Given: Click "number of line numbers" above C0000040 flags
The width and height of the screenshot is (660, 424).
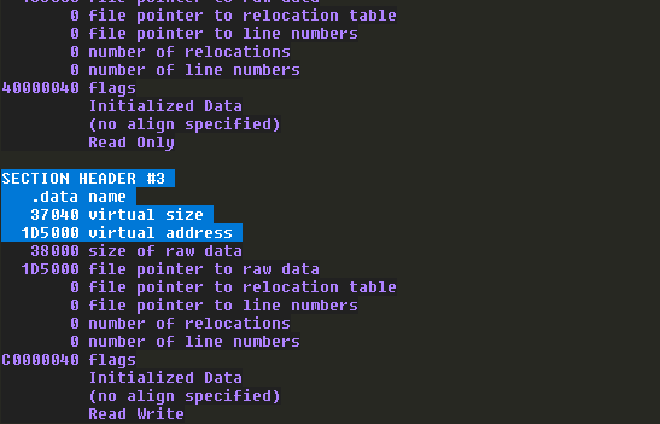Looking at the screenshot, I should tap(193, 342).
